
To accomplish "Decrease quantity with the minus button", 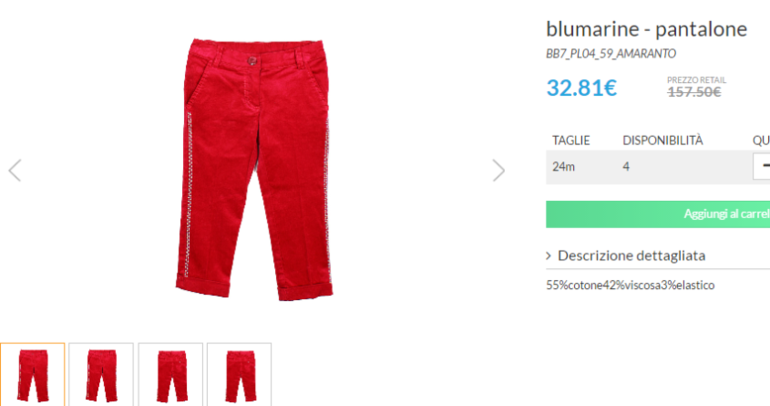I will (763, 166).
